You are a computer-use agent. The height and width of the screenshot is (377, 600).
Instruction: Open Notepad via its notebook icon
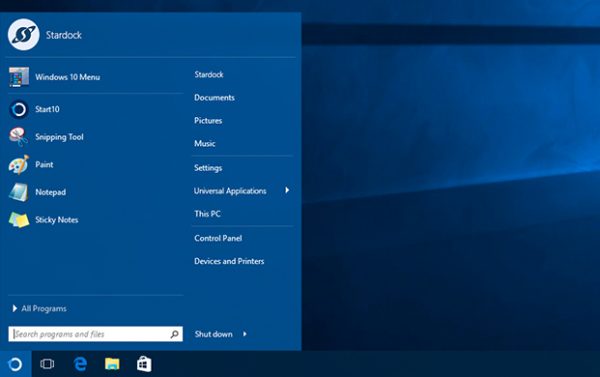(x=19, y=192)
